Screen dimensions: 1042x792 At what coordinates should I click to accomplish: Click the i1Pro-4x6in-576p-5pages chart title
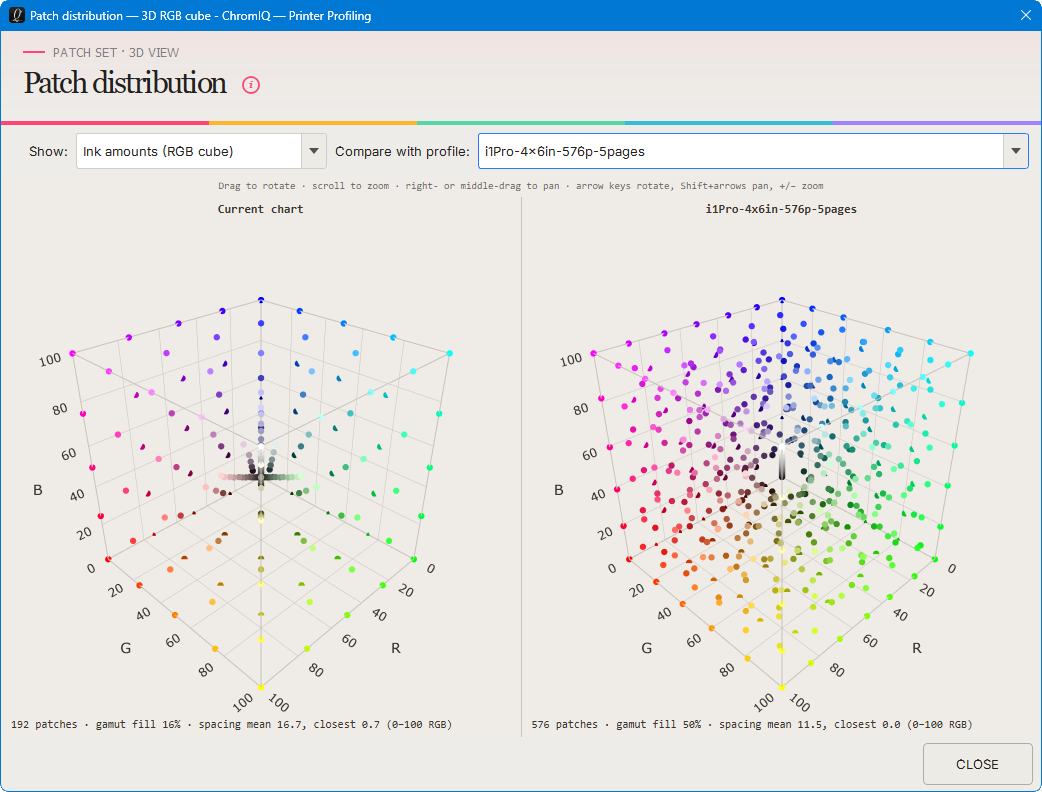click(x=781, y=209)
